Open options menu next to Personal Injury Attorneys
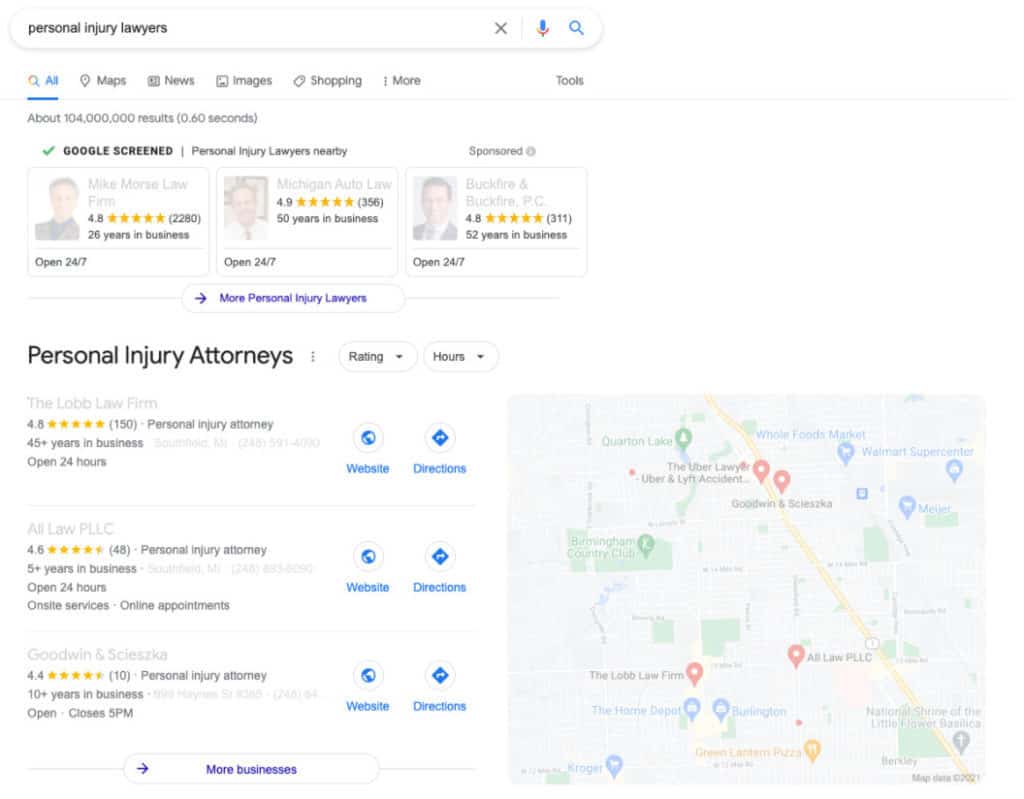The height and width of the screenshot is (799, 1024). 313,357
